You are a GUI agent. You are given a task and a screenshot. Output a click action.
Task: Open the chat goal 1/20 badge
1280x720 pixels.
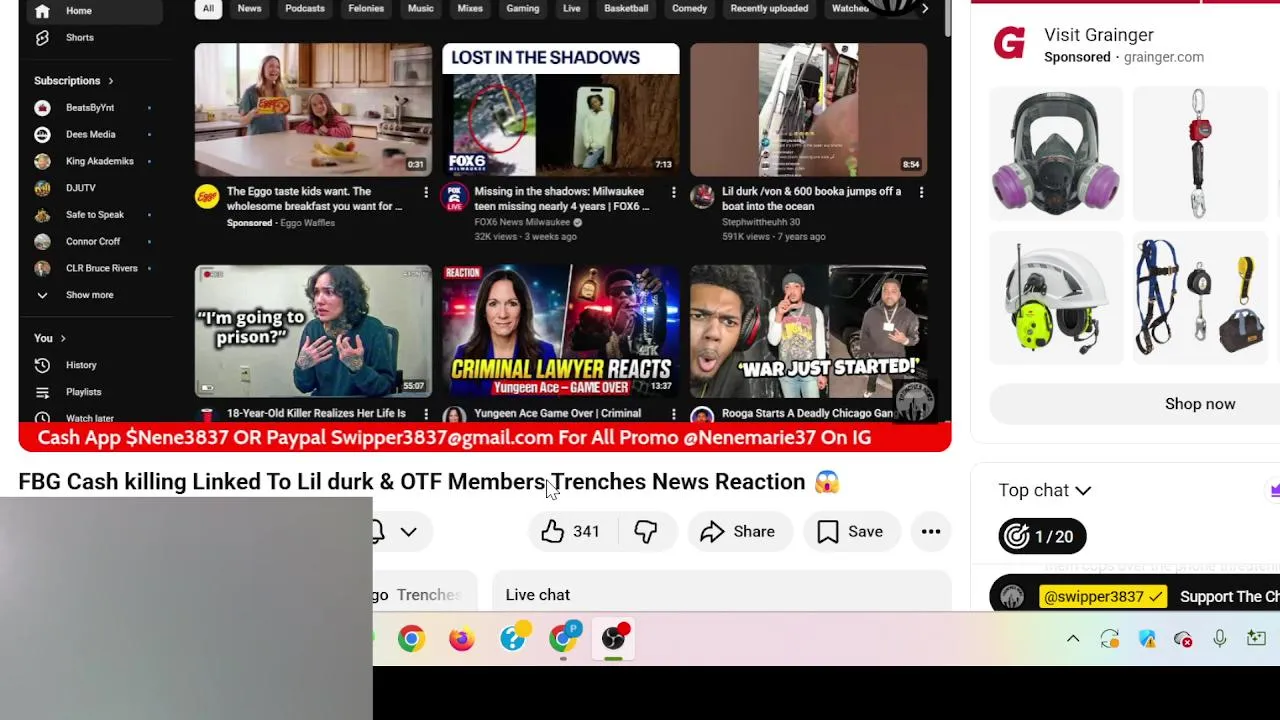coord(1042,537)
